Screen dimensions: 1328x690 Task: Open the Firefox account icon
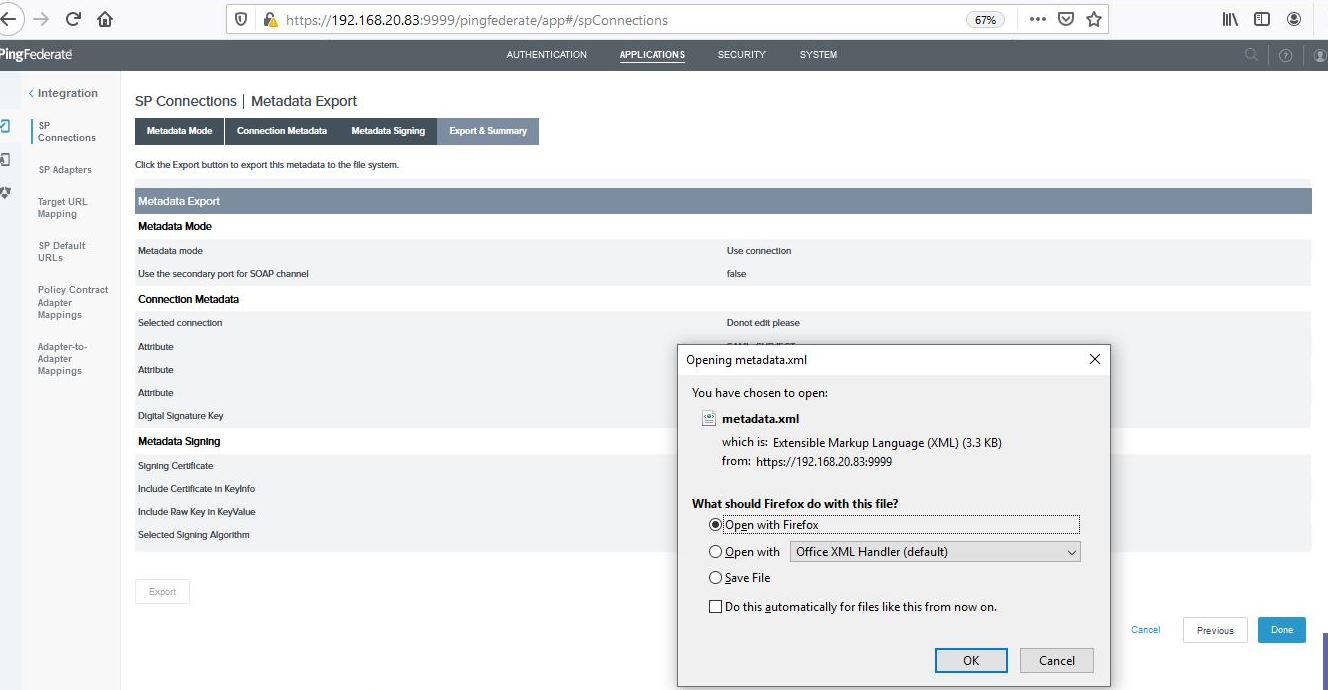point(1294,19)
